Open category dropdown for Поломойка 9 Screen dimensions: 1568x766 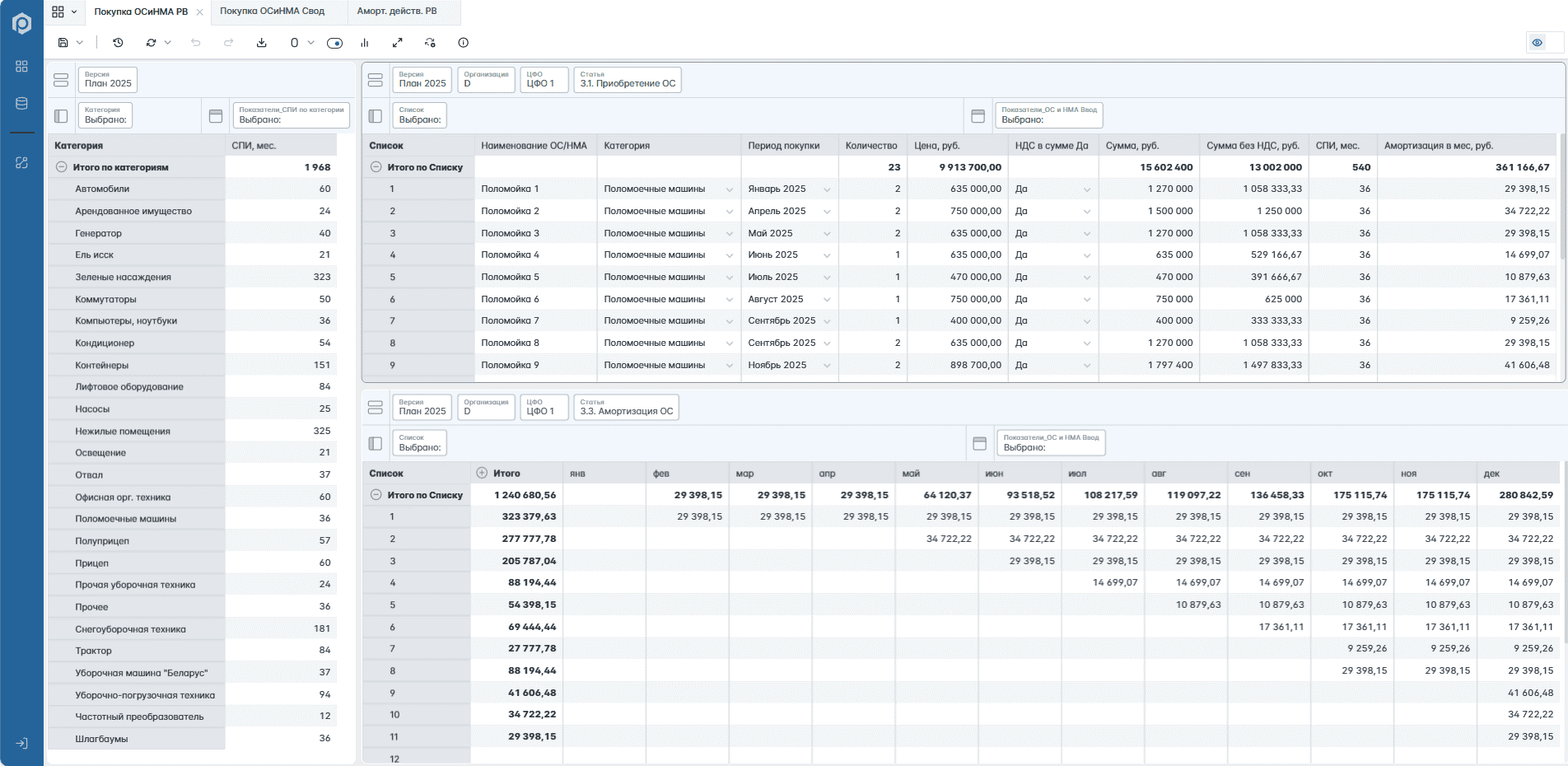click(729, 366)
